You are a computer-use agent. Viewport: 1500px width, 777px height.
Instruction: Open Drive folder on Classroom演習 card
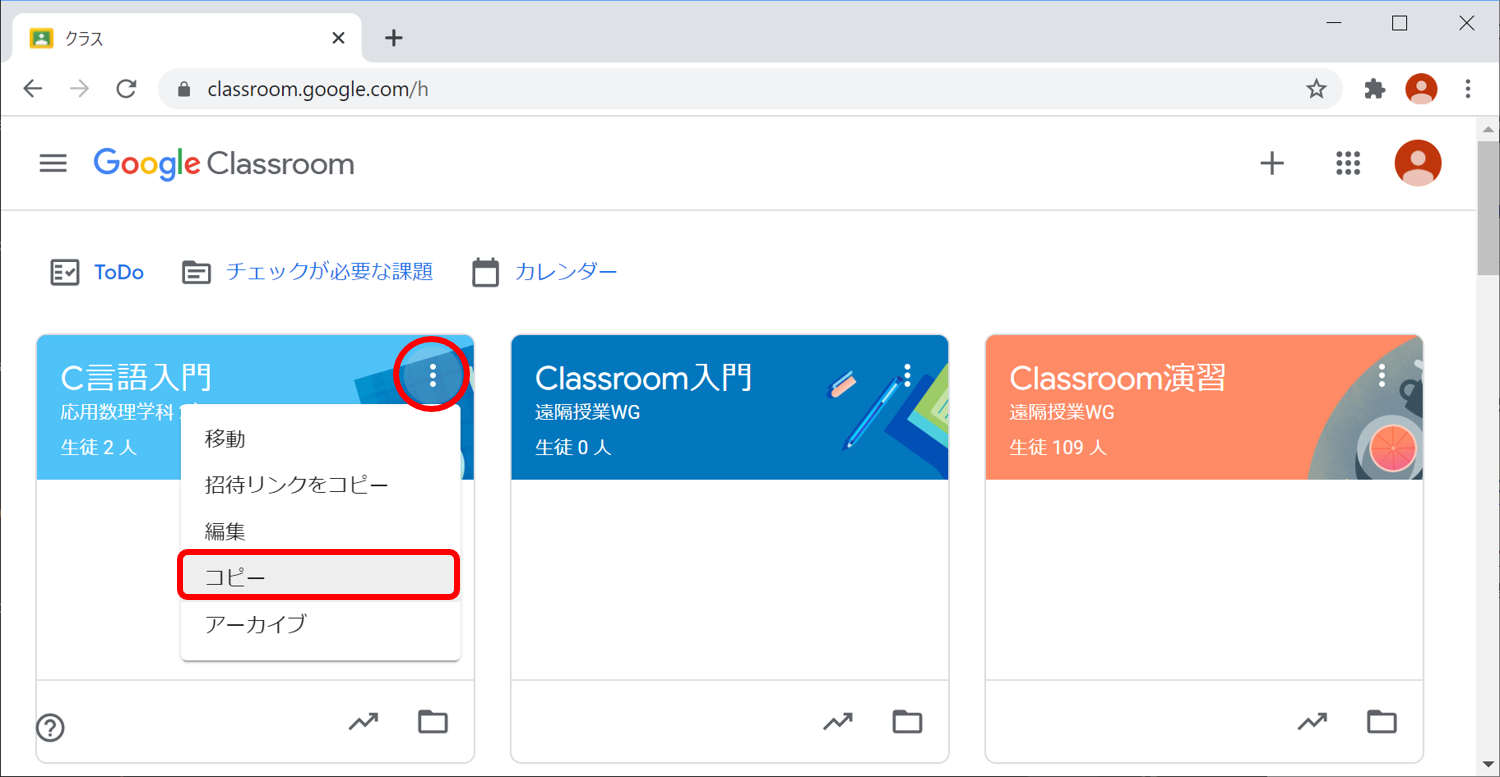(x=1382, y=721)
